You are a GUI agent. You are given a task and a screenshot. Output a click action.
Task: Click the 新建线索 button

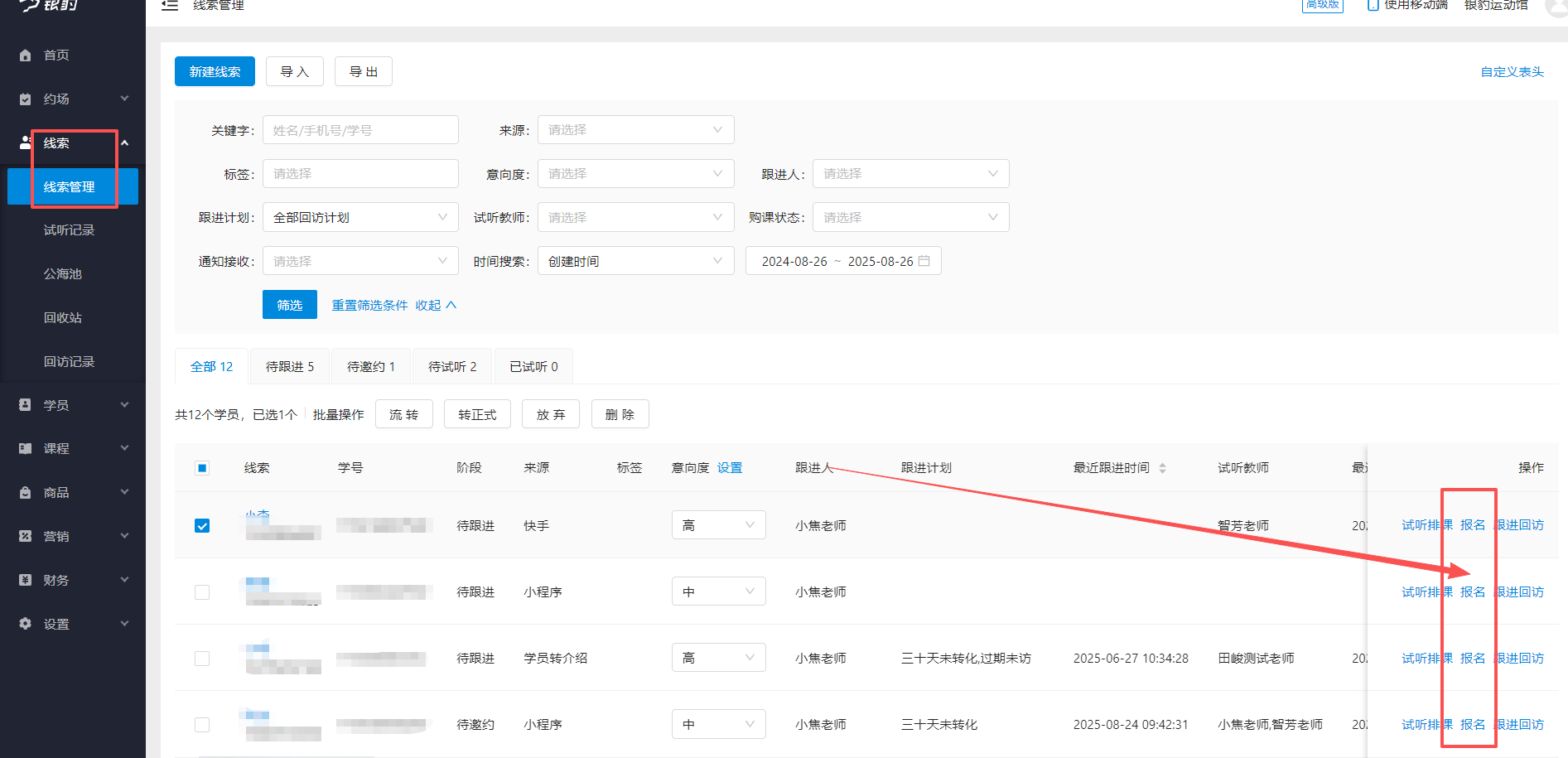214,71
